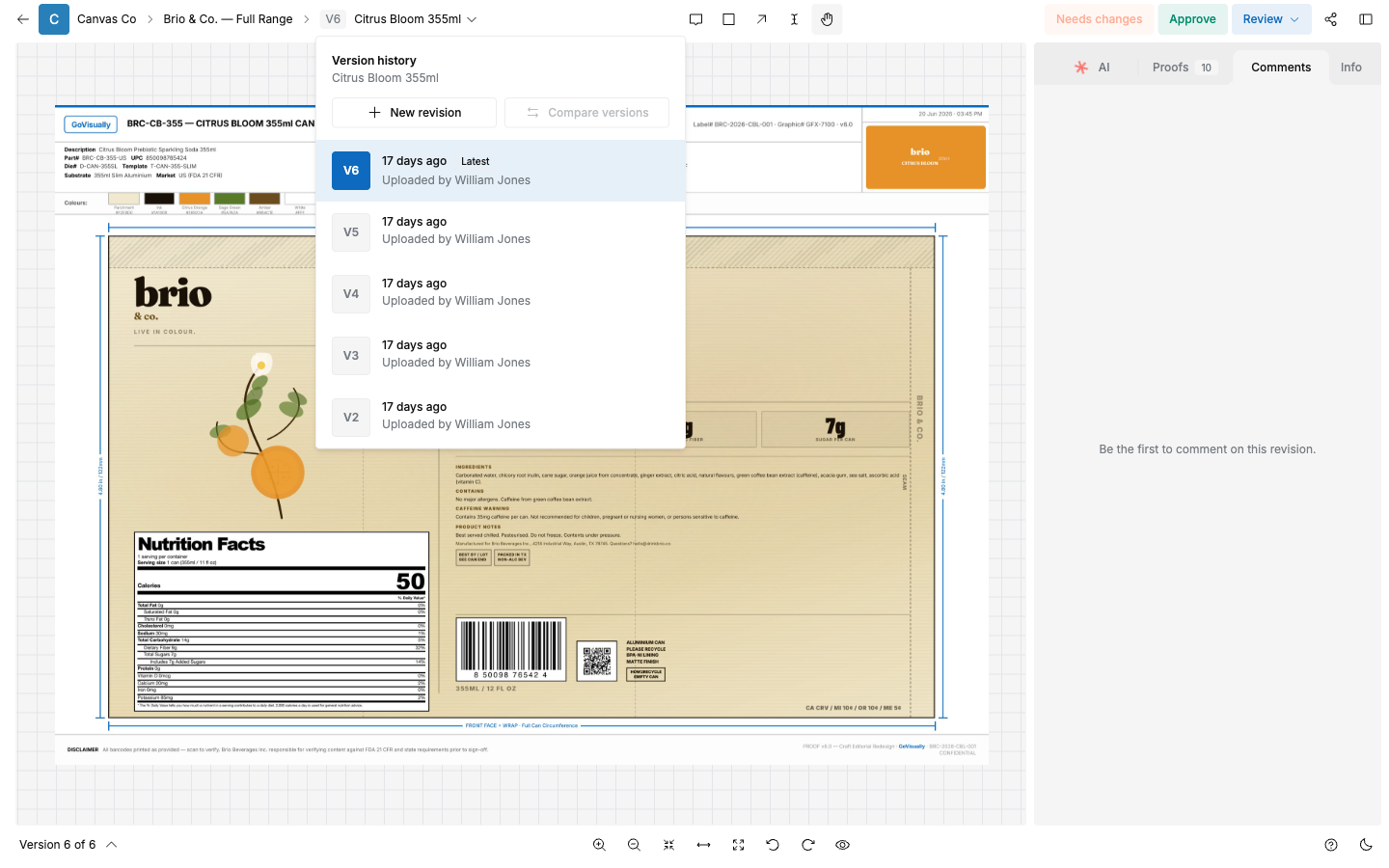
Task: Rotate the proof counterclockwise
Action: tap(773, 845)
